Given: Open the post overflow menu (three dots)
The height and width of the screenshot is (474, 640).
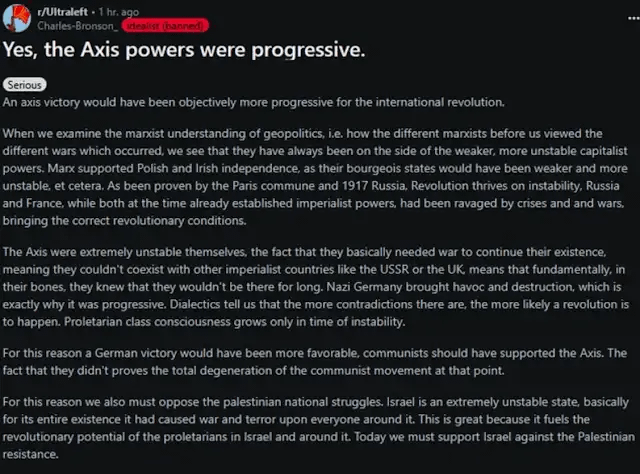Looking at the screenshot, I should coord(633,18).
